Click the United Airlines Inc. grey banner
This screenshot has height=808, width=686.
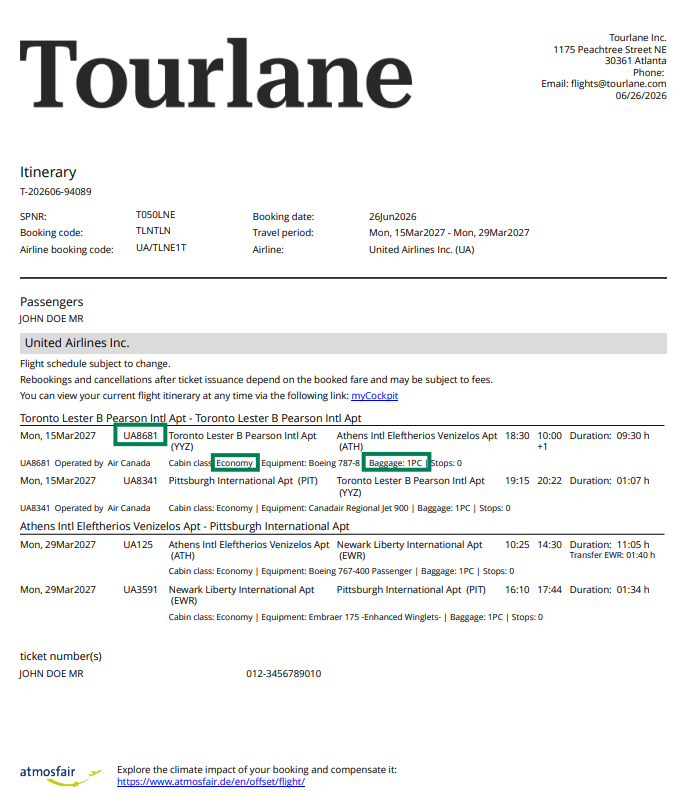point(343,343)
